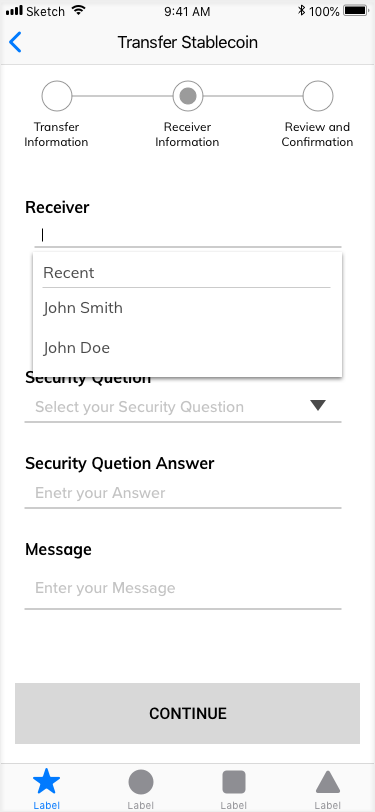The width and height of the screenshot is (375, 812).
Task: Expand the Security Question dropdown arrow
Action: pyautogui.click(x=318, y=405)
